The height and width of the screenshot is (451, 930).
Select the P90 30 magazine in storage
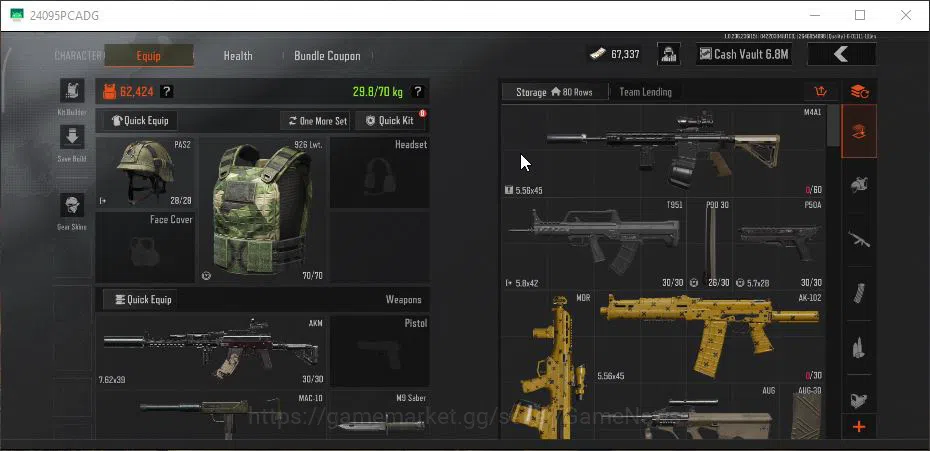pos(709,243)
